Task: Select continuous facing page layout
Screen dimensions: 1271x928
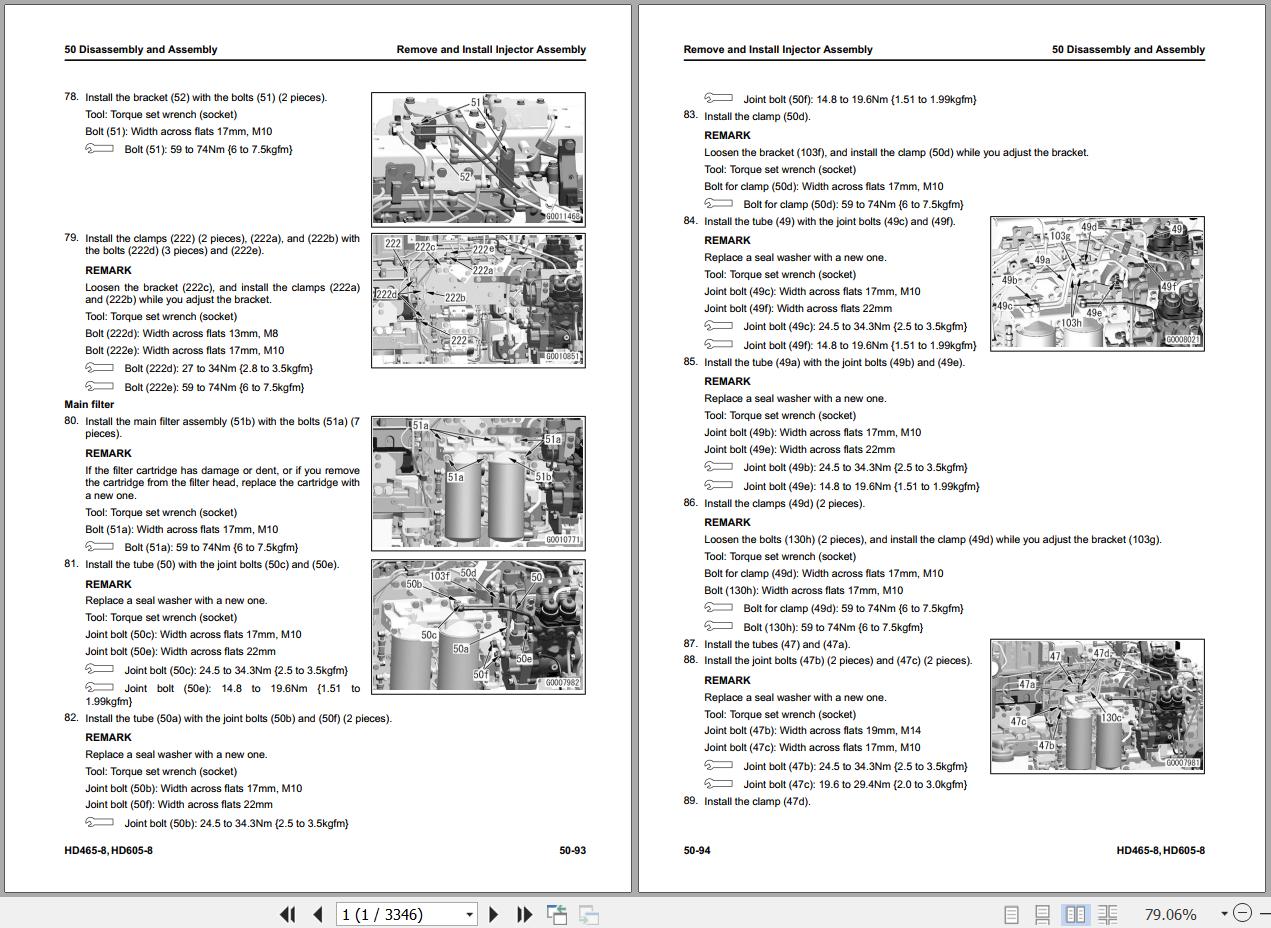Action: pos(1107,914)
